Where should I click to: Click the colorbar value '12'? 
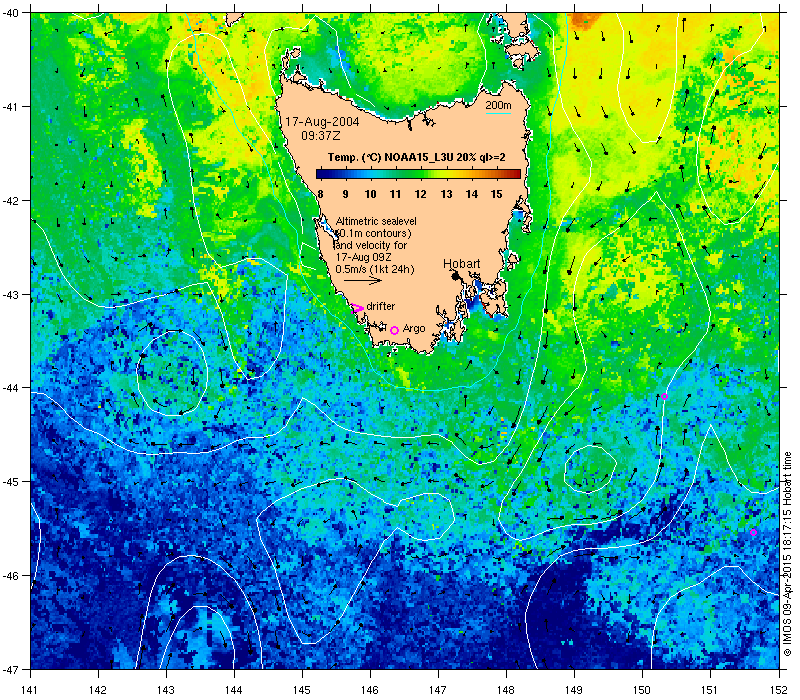(x=420, y=194)
